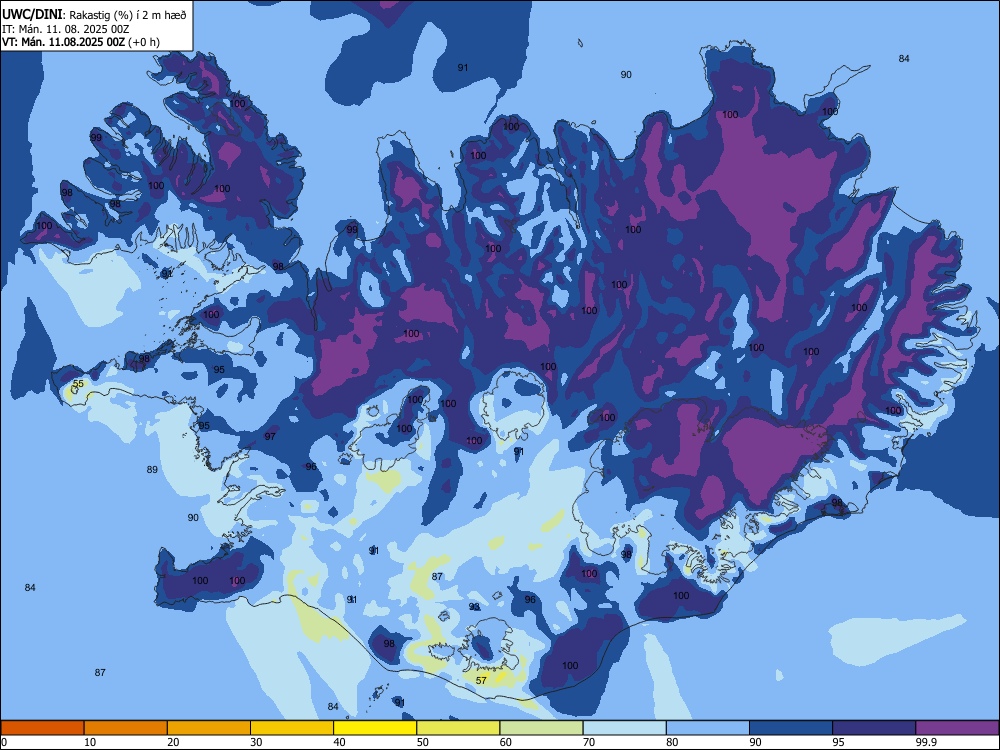Click the 'IT: Mán. 11. 08. 2025 00Z' line
This screenshot has height=750, width=1000.
pos(66,29)
